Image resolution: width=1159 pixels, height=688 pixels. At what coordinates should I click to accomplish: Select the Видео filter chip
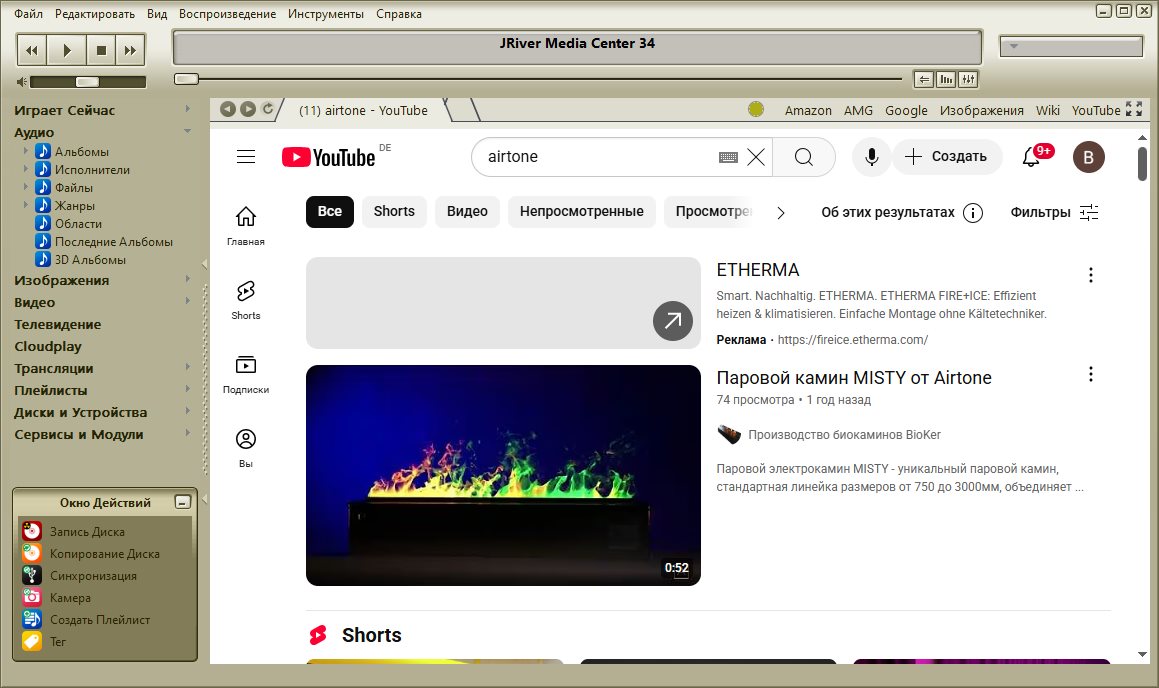(x=467, y=212)
